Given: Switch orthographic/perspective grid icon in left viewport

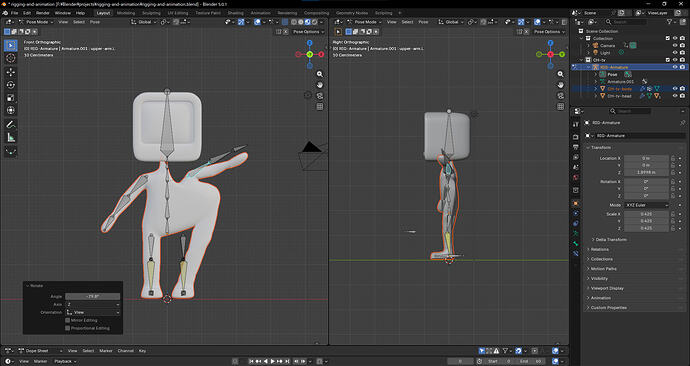Looking at the screenshot, I should (x=320, y=106).
